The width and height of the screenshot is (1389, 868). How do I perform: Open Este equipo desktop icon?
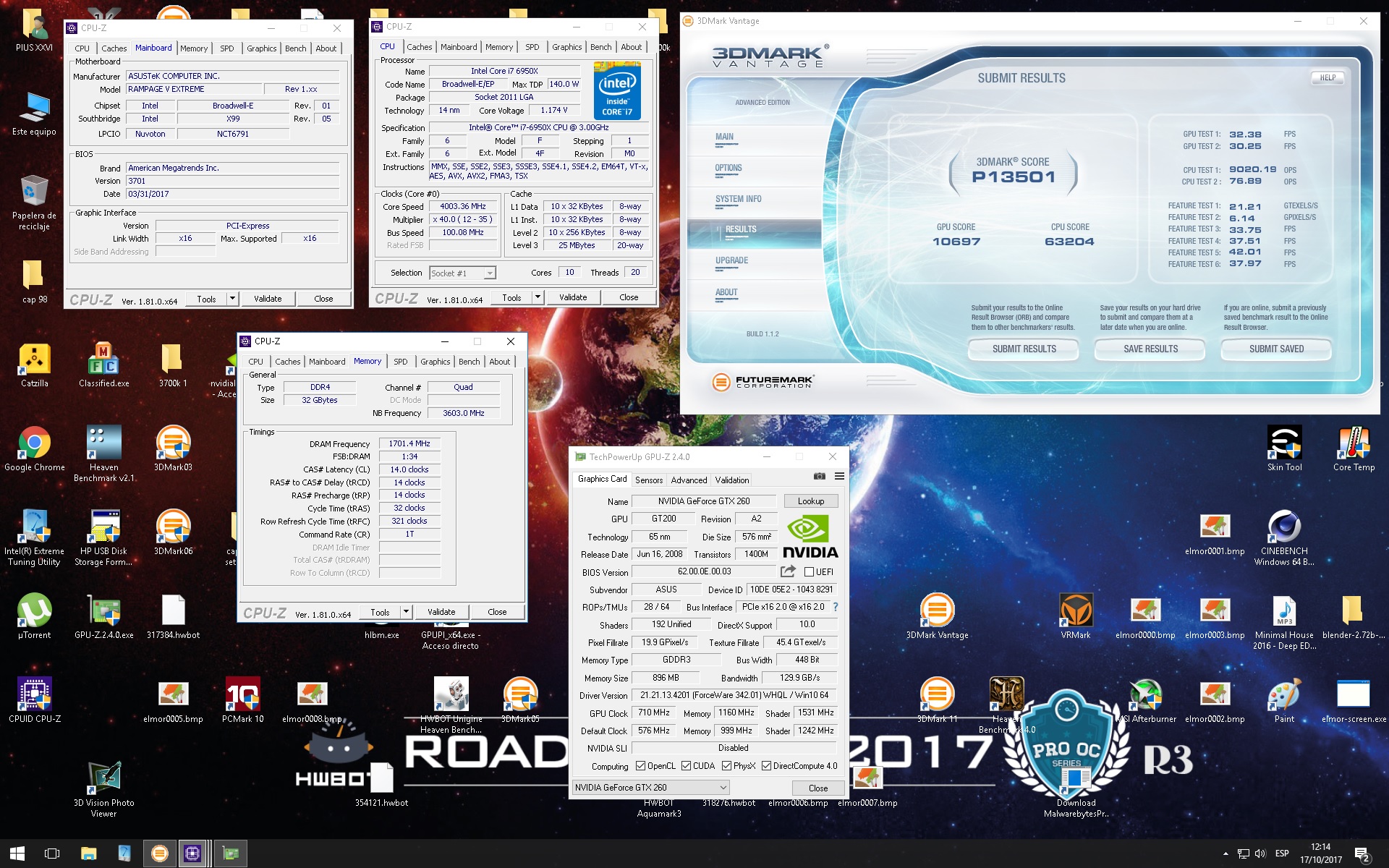[x=34, y=114]
